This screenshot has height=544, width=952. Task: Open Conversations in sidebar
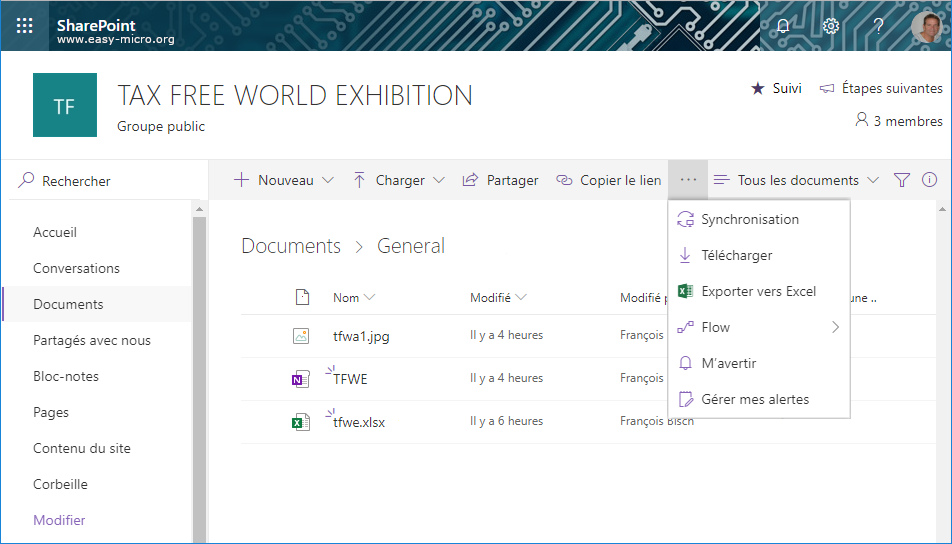pos(76,268)
